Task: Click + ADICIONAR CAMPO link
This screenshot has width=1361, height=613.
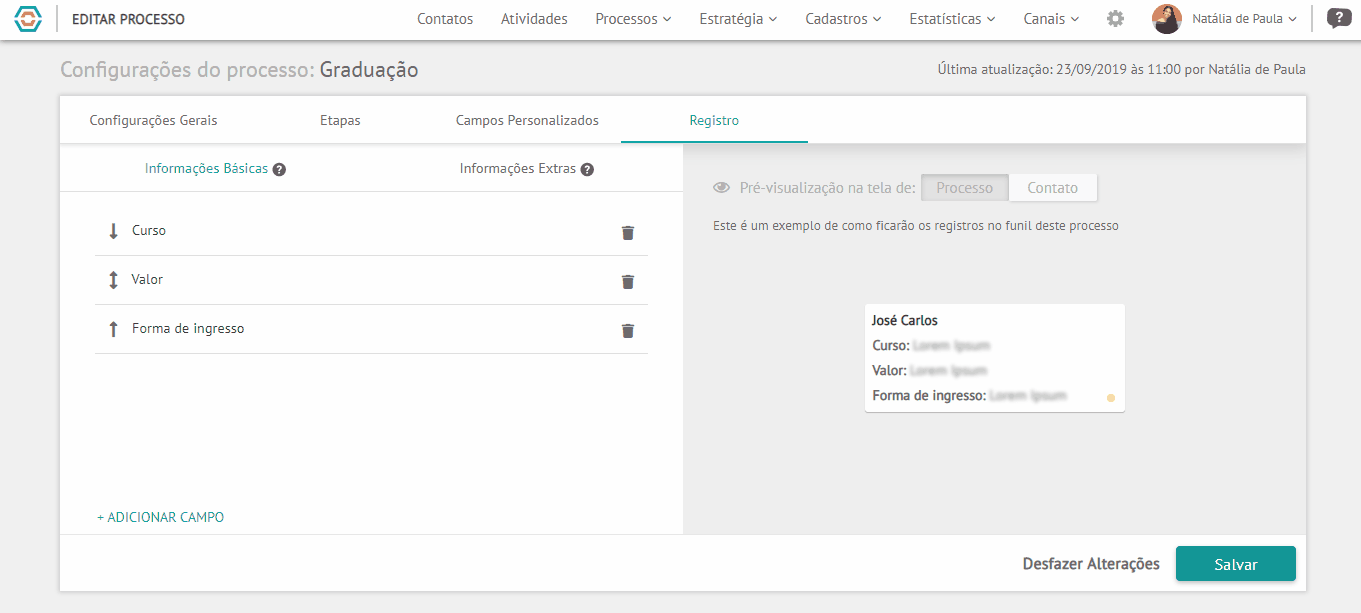Action: [160, 518]
